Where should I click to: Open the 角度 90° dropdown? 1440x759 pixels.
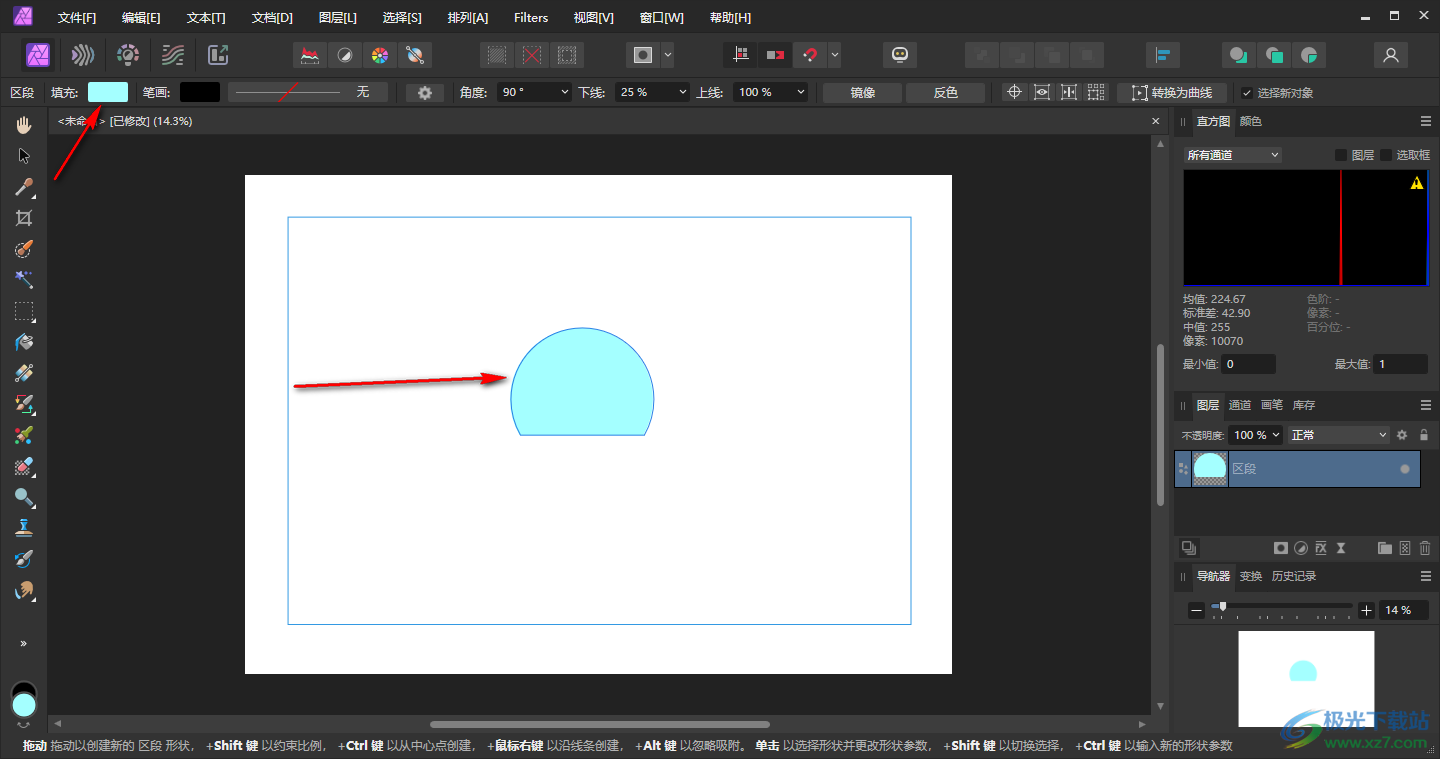[535, 92]
